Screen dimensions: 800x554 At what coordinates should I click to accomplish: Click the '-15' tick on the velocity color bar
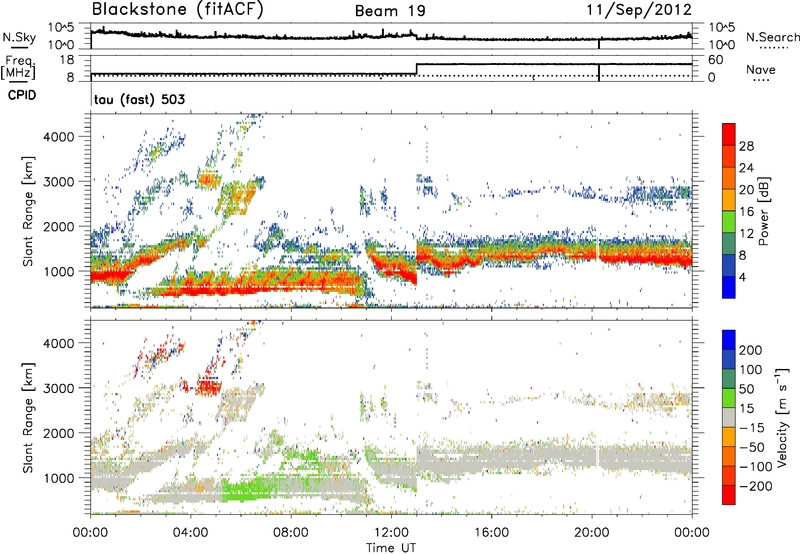[752, 428]
